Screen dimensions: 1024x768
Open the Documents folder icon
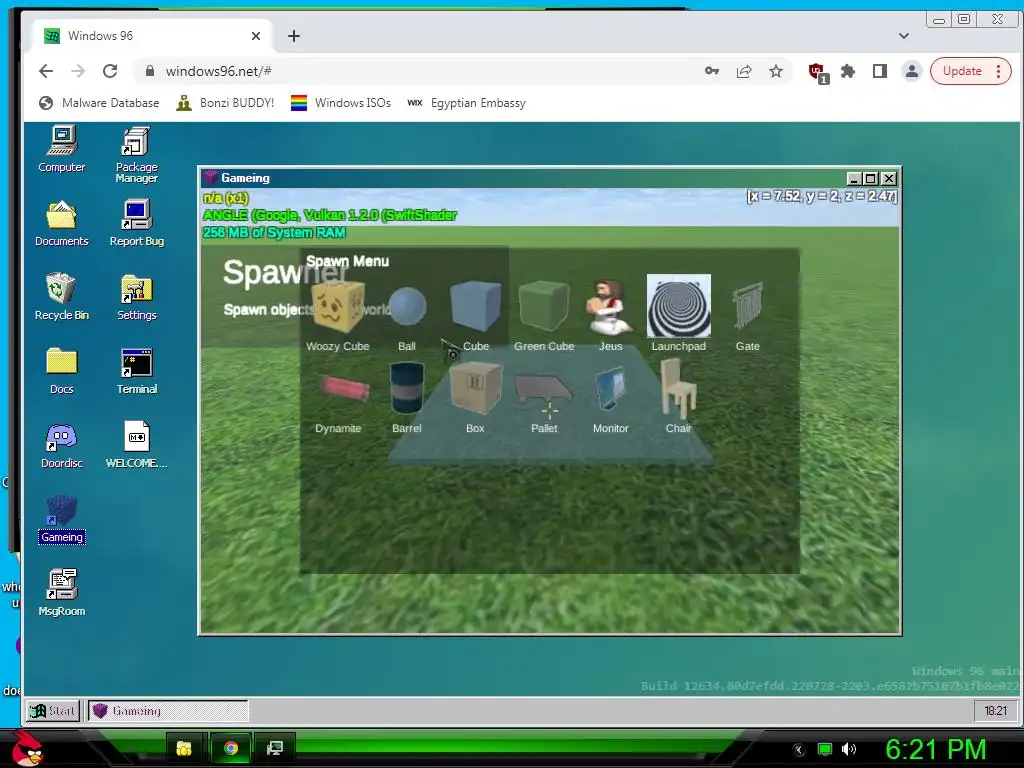coord(62,223)
